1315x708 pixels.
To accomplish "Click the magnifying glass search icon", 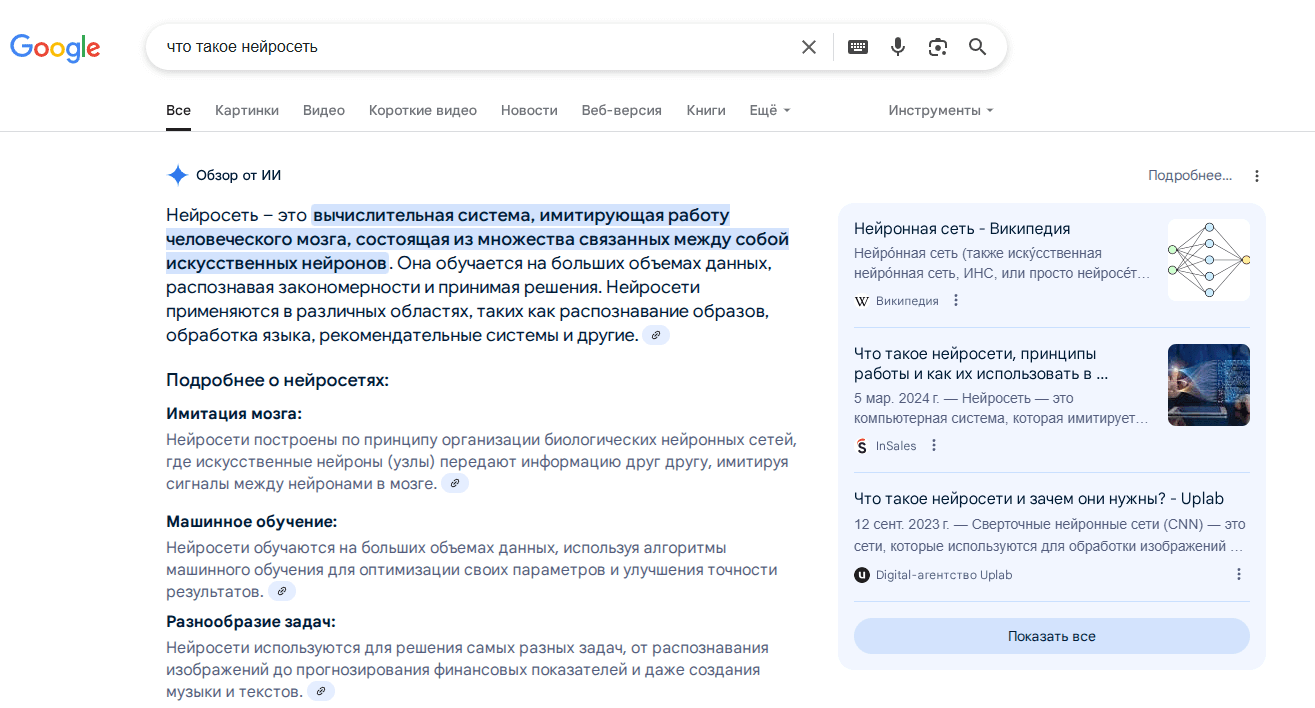I will (977, 47).
